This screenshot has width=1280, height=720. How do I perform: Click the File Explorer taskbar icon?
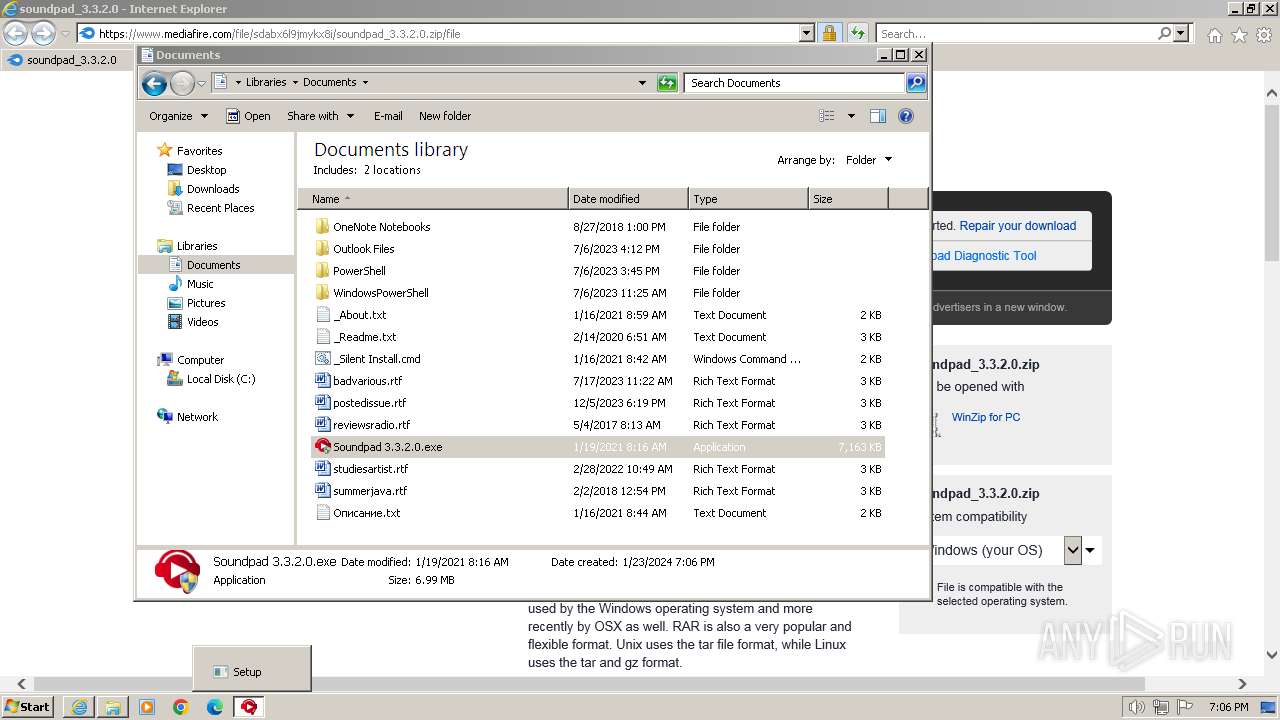(x=113, y=707)
